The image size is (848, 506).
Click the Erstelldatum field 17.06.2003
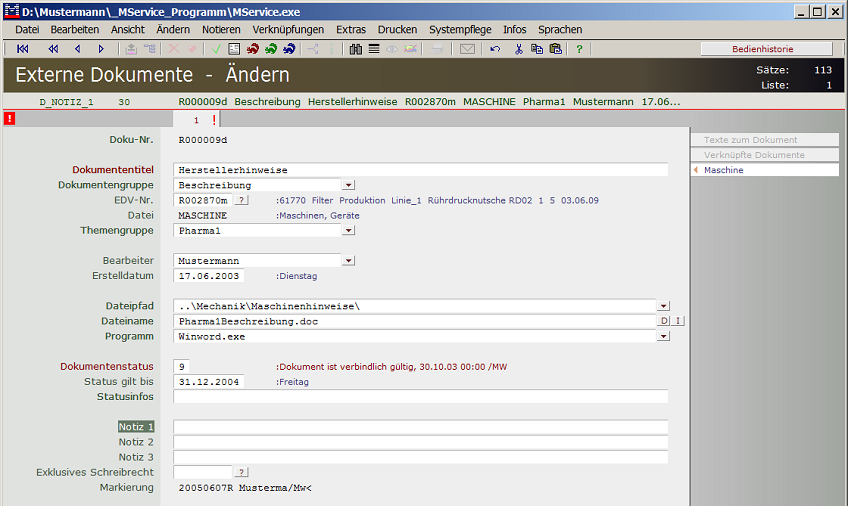coord(208,276)
